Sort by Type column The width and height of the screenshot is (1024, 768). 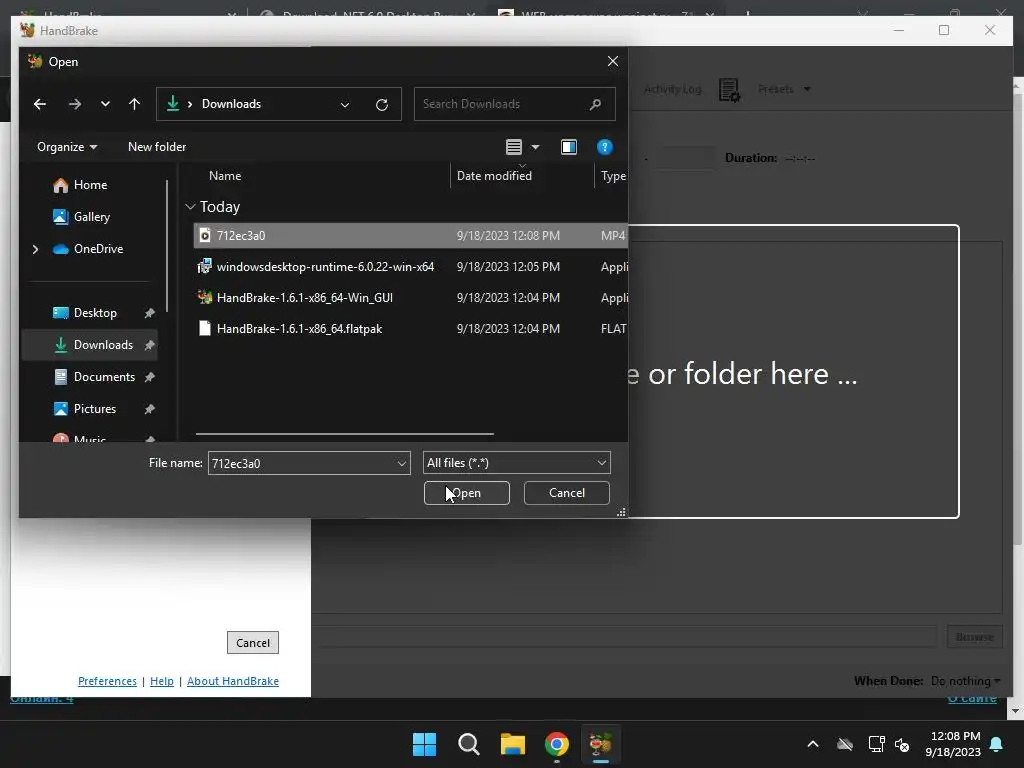tap(613, 176)
